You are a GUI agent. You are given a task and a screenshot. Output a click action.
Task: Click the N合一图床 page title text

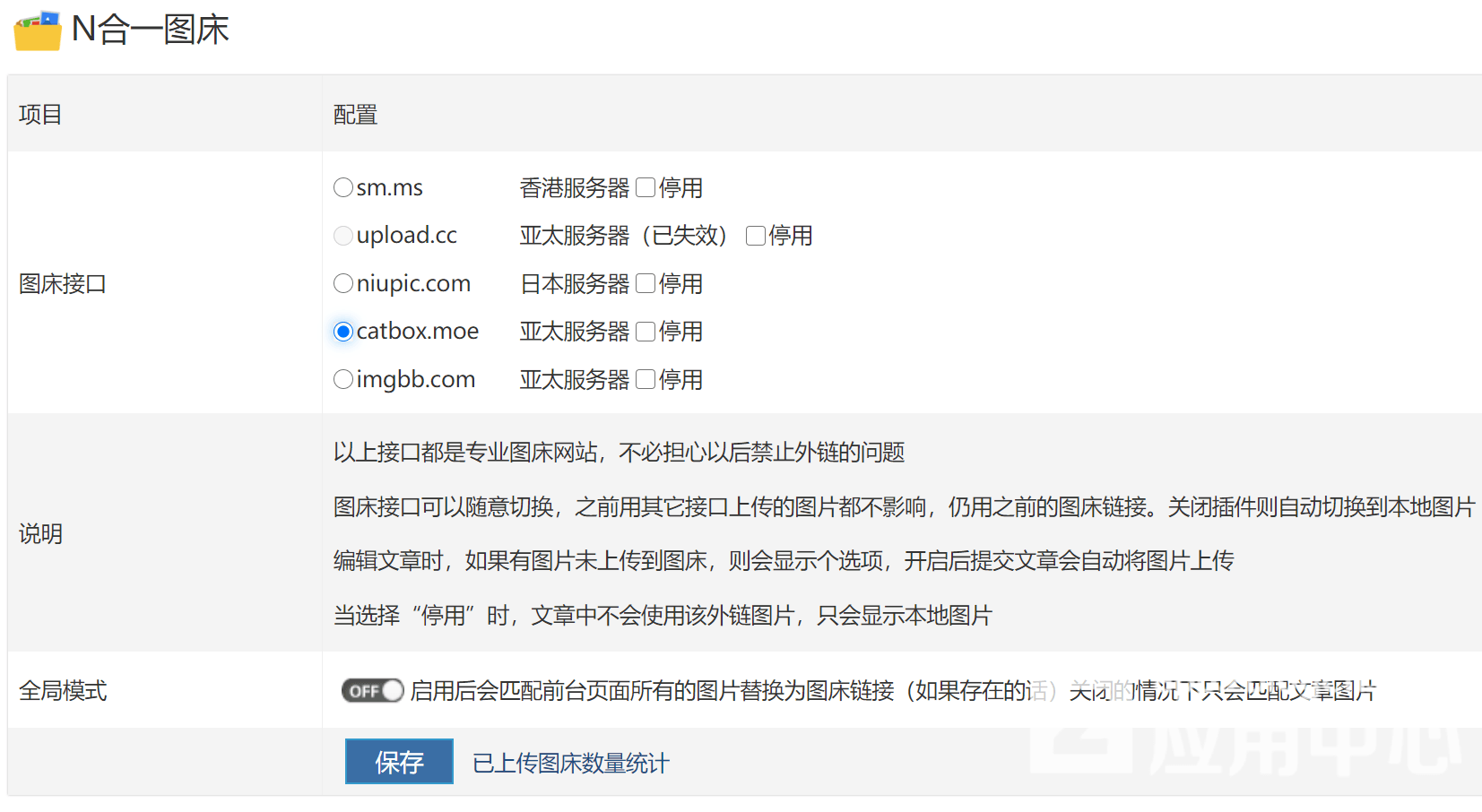[151, 30]
